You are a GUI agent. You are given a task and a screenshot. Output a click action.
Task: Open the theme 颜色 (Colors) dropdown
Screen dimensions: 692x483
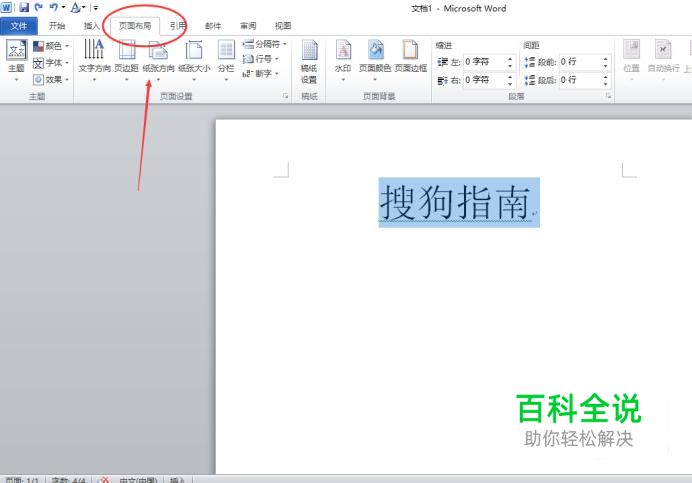[x=51, y=46]
